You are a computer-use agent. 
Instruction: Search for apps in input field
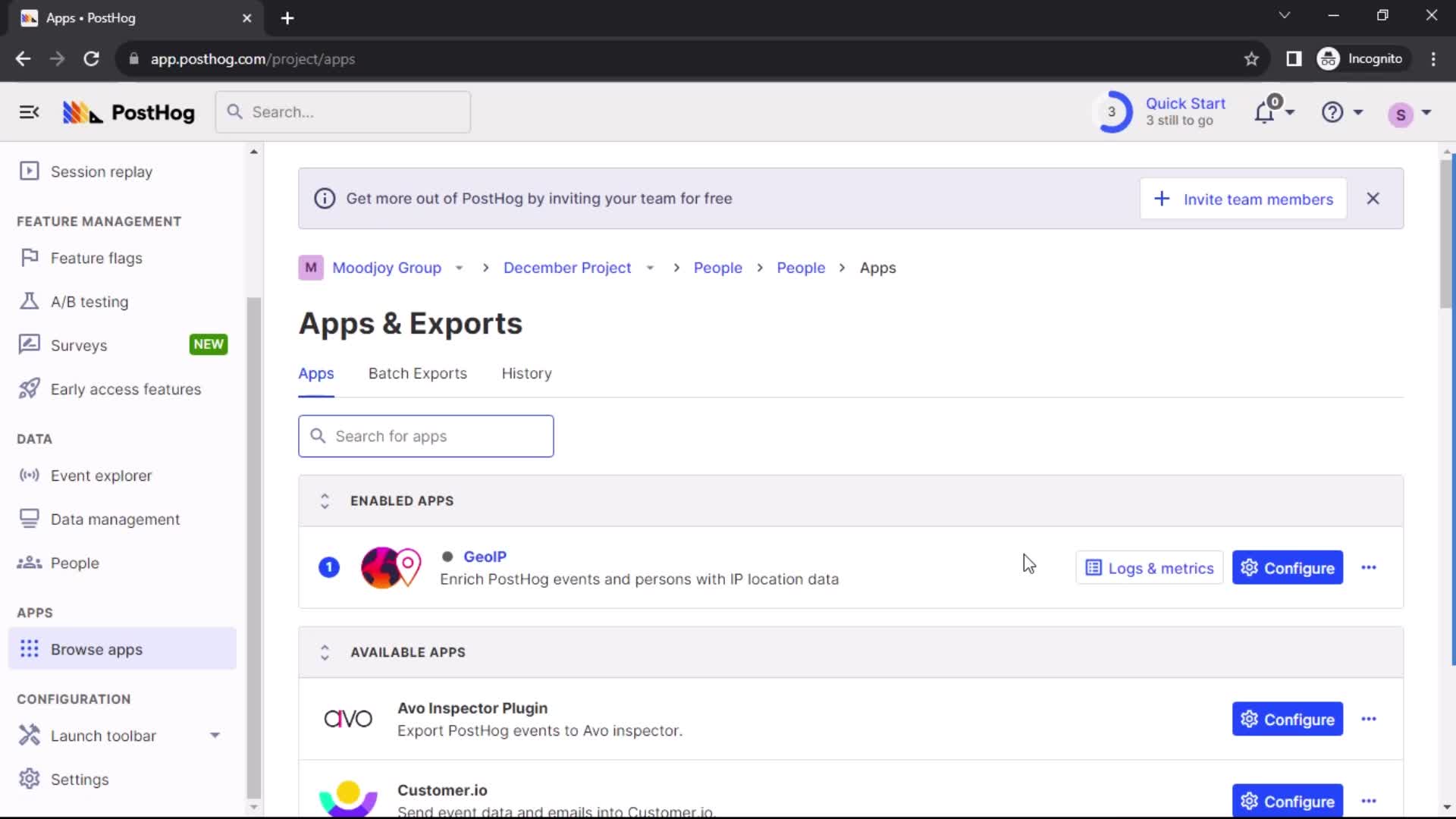(x=426, y=436)
